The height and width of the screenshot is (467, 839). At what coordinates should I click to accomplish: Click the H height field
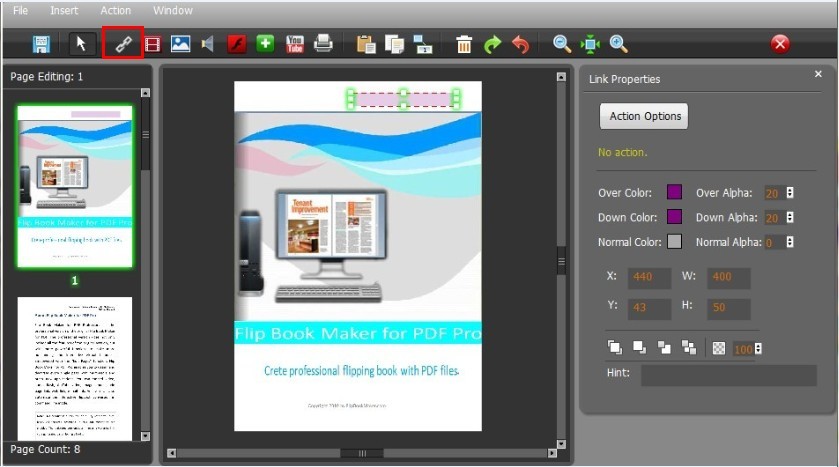[x=729, y=308]
